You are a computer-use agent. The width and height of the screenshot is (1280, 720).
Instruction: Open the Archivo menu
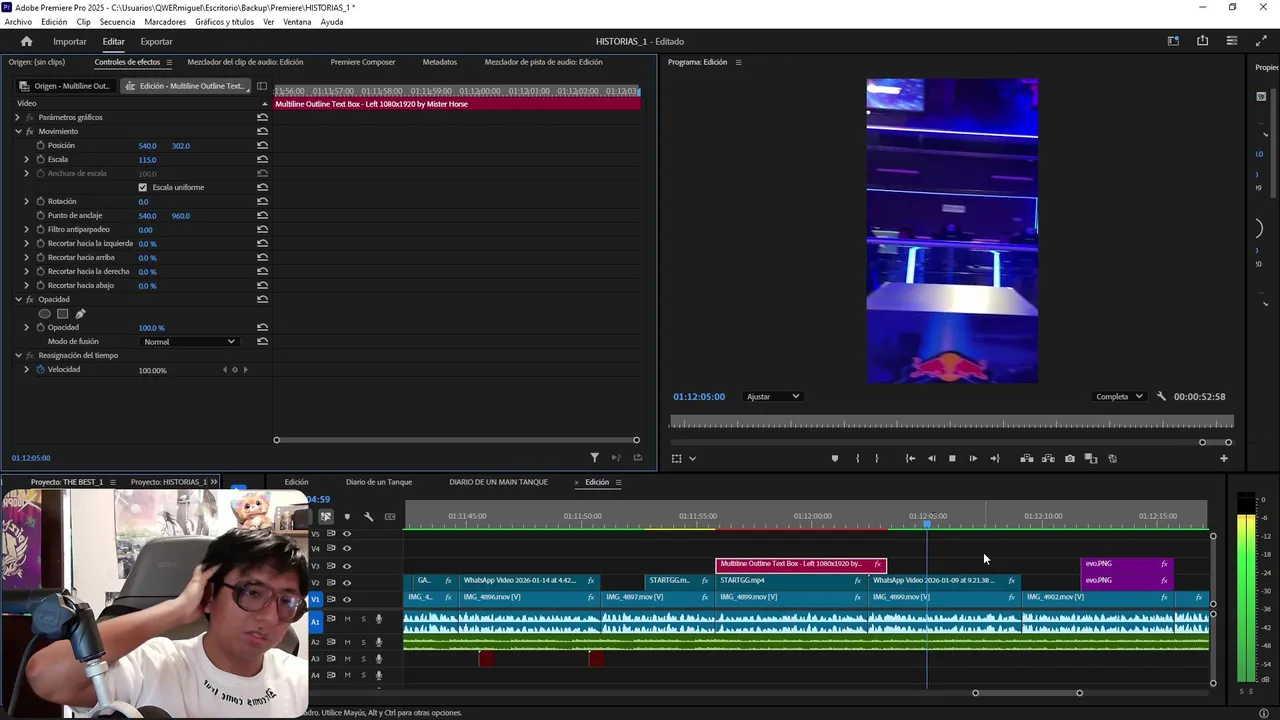pyautogui.click(x=18, y=22)
